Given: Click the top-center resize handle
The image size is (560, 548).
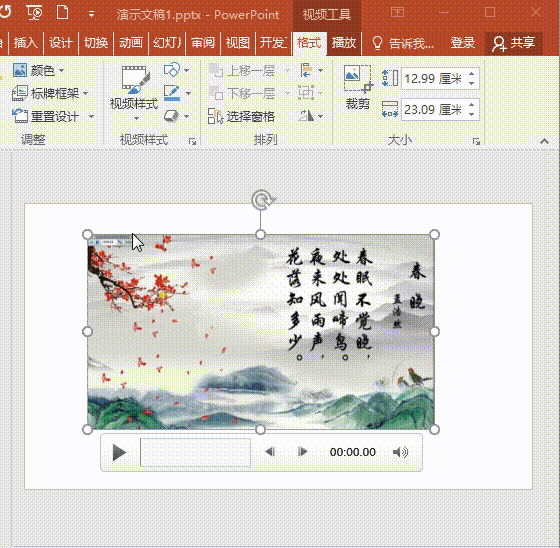Looking at the screenshot, I should click(x=261, y=234).
